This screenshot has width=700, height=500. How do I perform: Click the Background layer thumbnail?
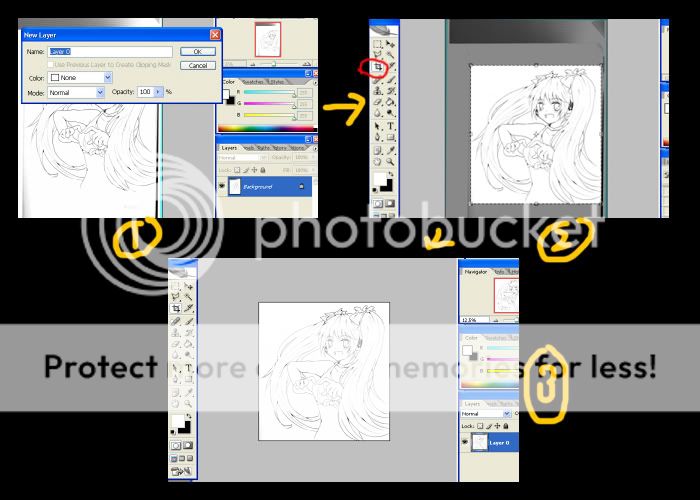click(235, 187)
